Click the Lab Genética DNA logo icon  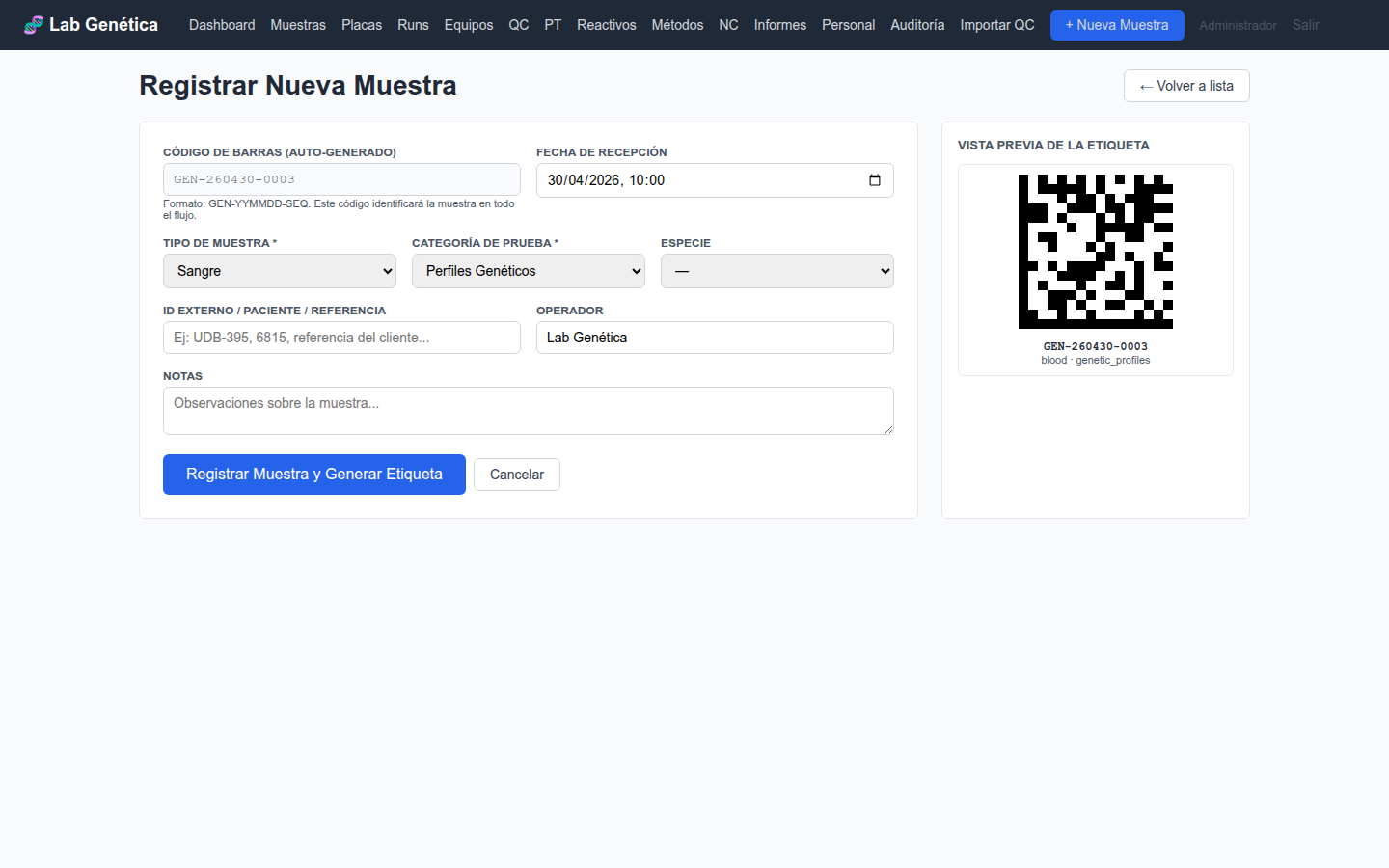coord(34,25)
